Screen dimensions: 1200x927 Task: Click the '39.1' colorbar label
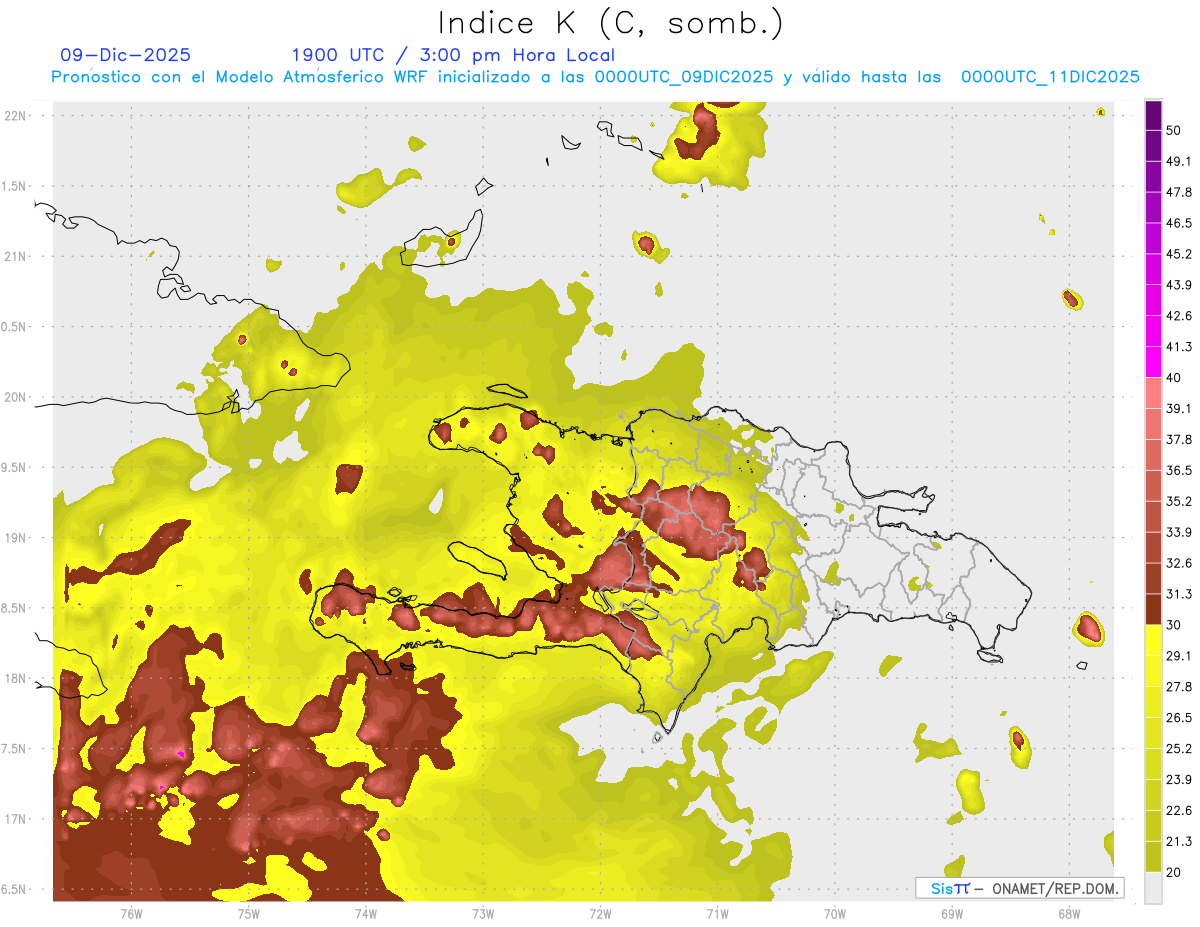(1179, 409)
